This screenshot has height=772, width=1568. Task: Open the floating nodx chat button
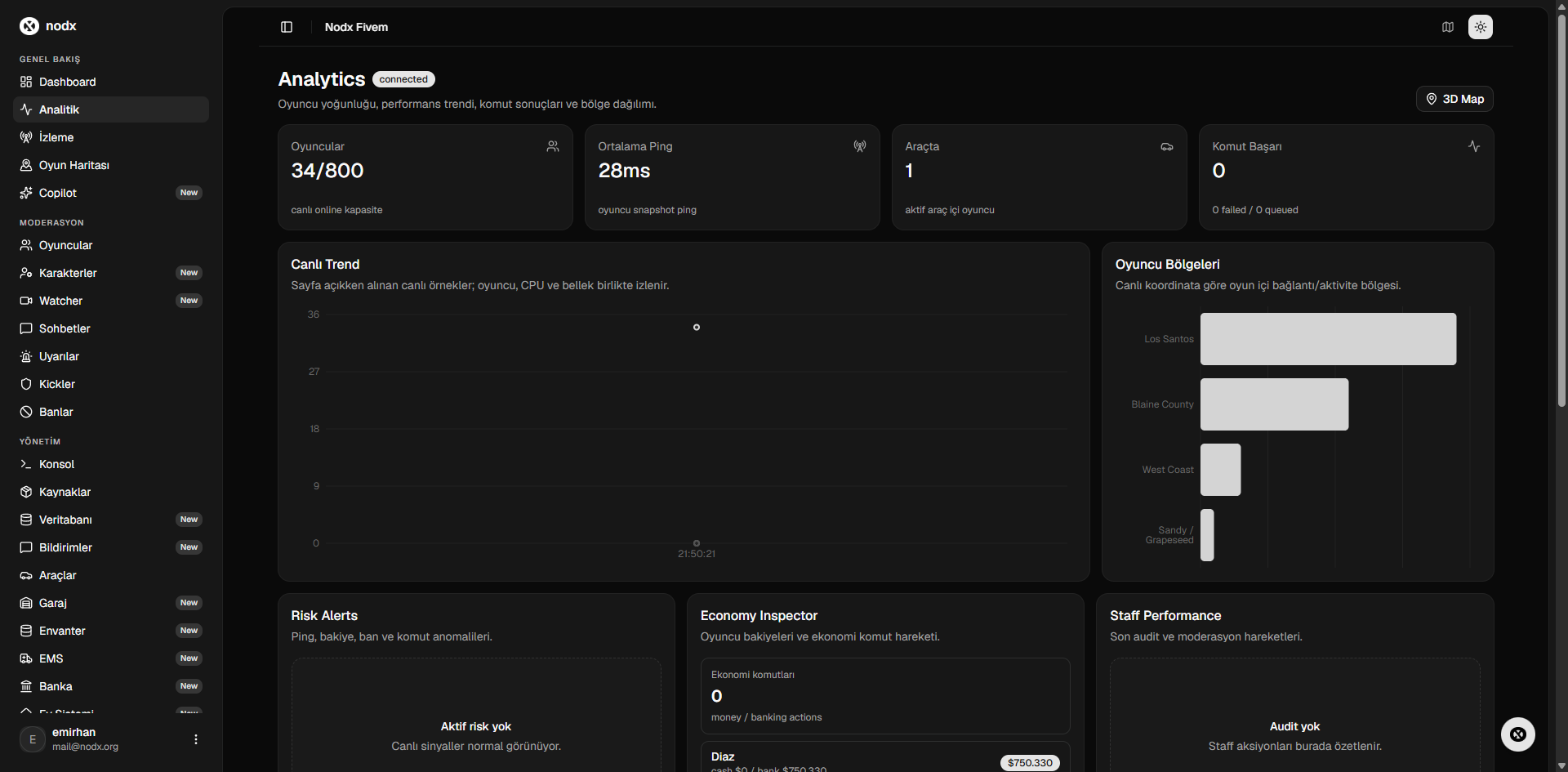tap(1518, 734)
